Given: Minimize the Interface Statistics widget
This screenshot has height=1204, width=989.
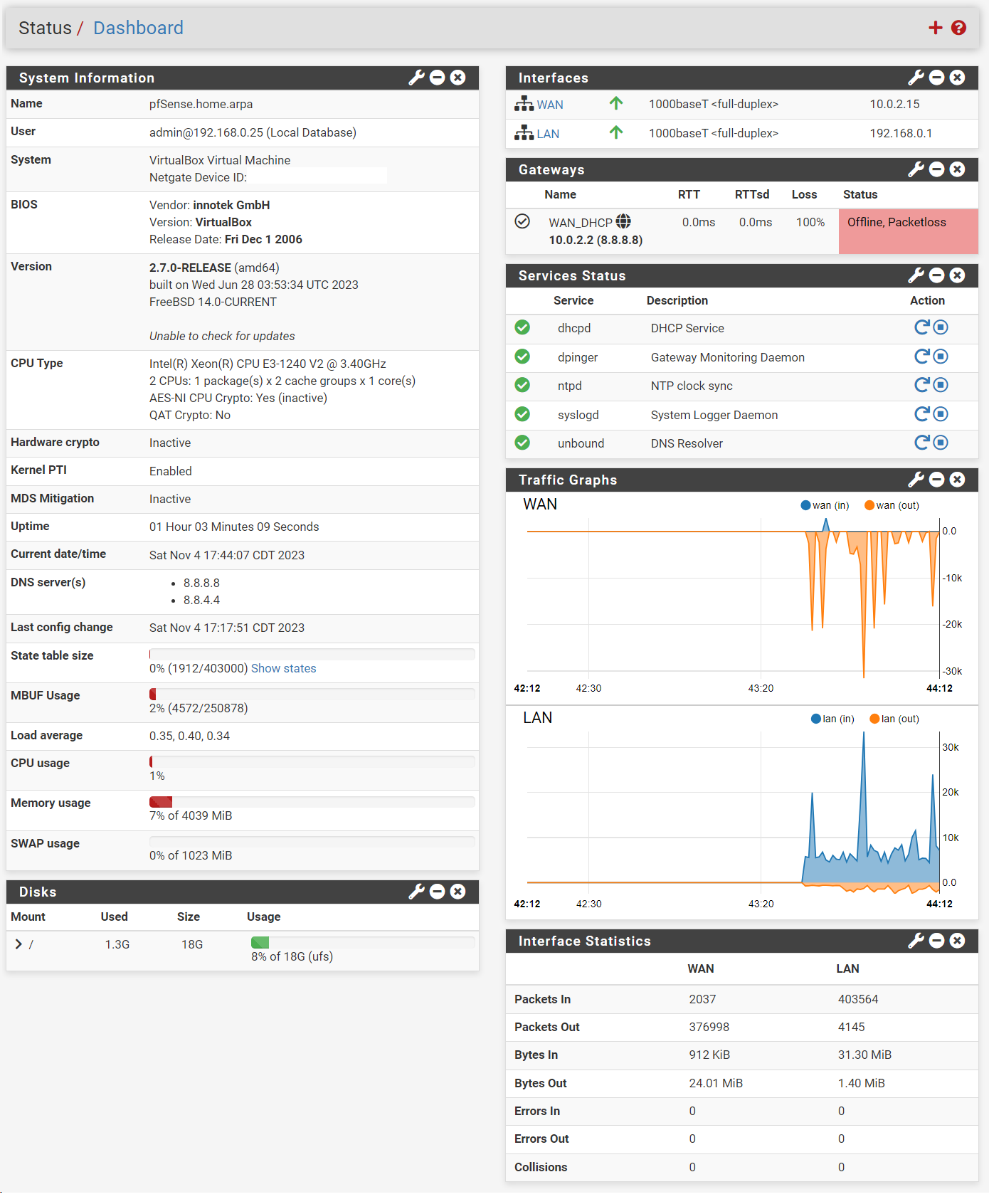Looking at the screenshot, I should click(937, 941).
